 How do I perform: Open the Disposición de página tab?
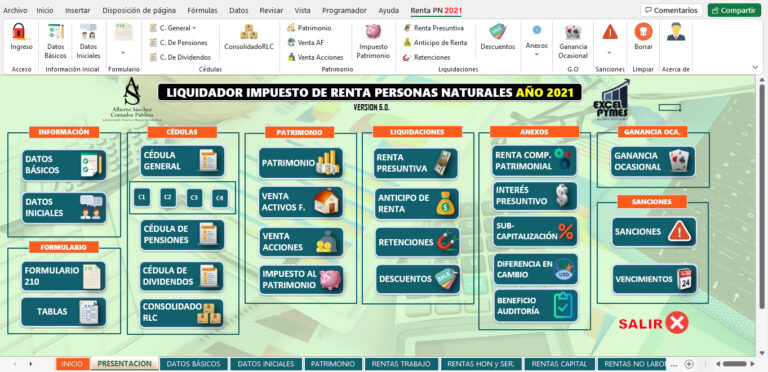click(x=140, y=10)
